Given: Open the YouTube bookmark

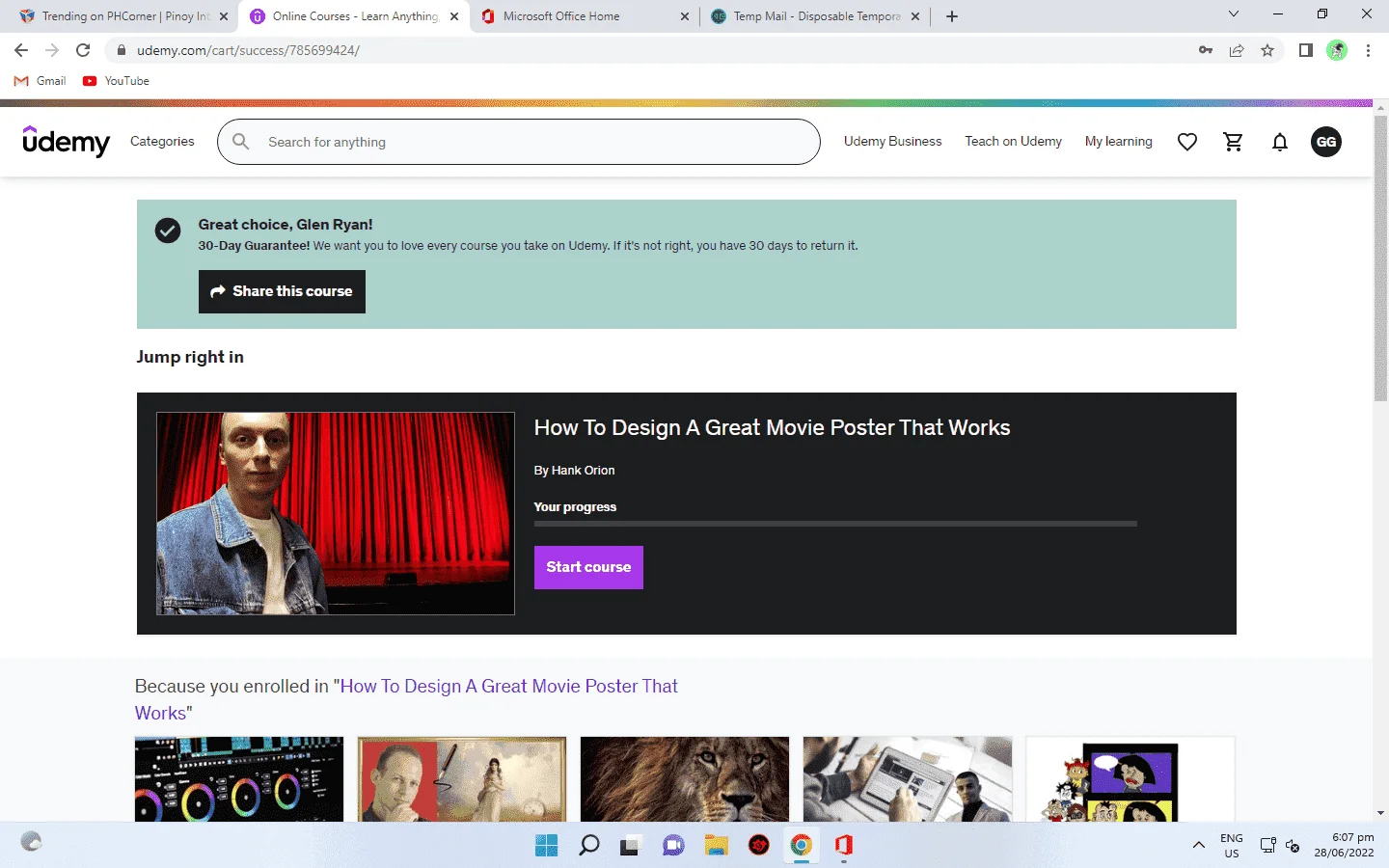Looking at the screenshot, I should [116, 81].
